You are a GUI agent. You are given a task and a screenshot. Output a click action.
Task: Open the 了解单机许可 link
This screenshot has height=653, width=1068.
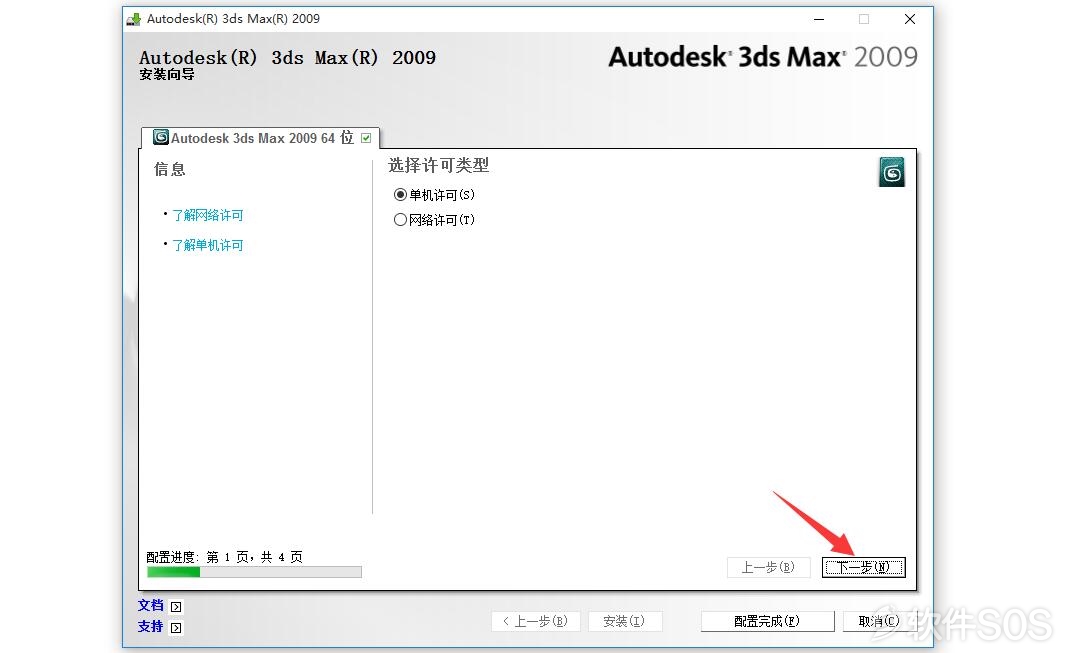[207, 245]
